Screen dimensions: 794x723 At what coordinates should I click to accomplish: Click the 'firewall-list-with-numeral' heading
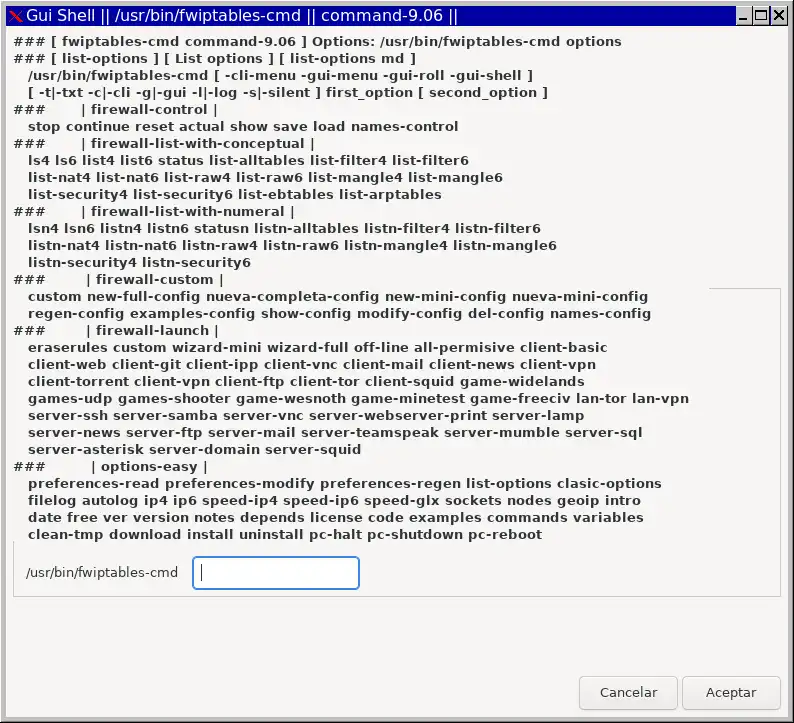(187, 212)
